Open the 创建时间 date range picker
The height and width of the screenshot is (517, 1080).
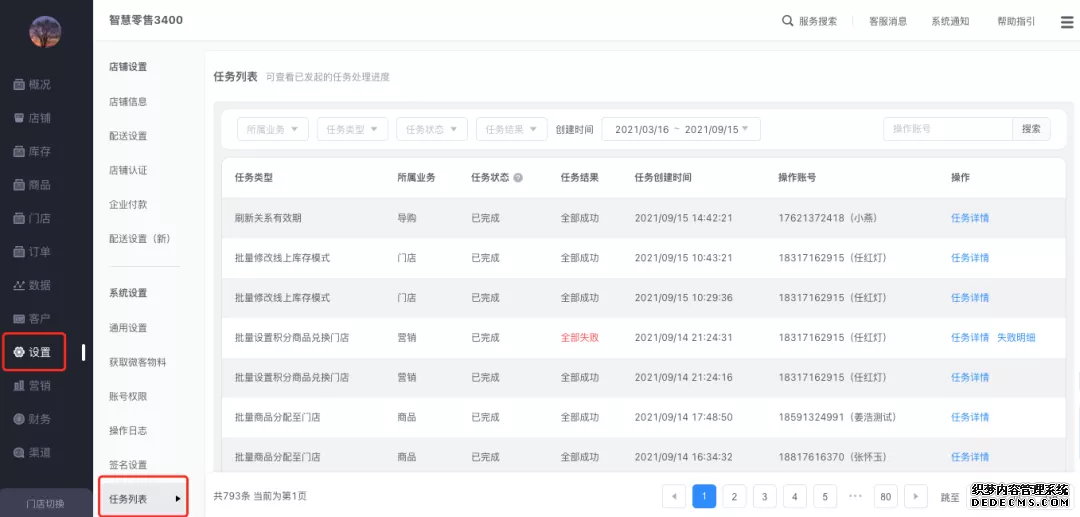(681, 129)
